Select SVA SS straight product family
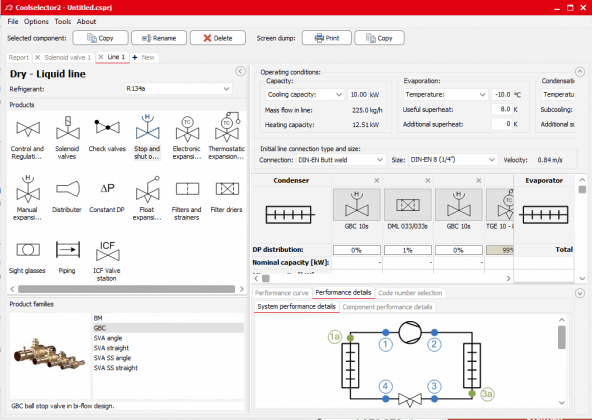592x420 pixels. pyautogui.click(x=168, y=368)
